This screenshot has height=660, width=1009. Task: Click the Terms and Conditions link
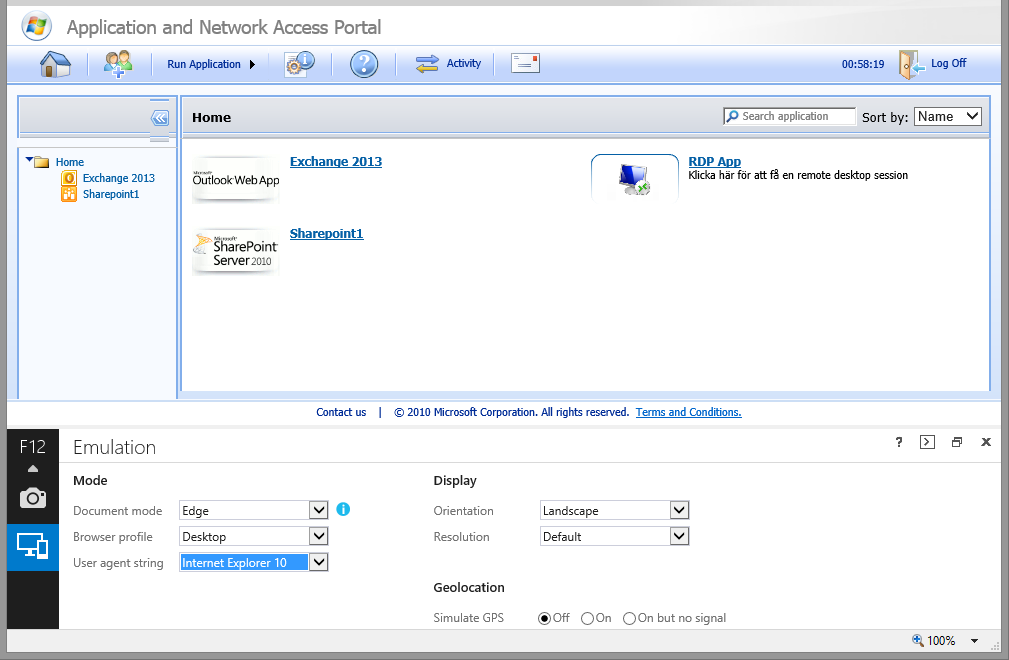(688, 412)
